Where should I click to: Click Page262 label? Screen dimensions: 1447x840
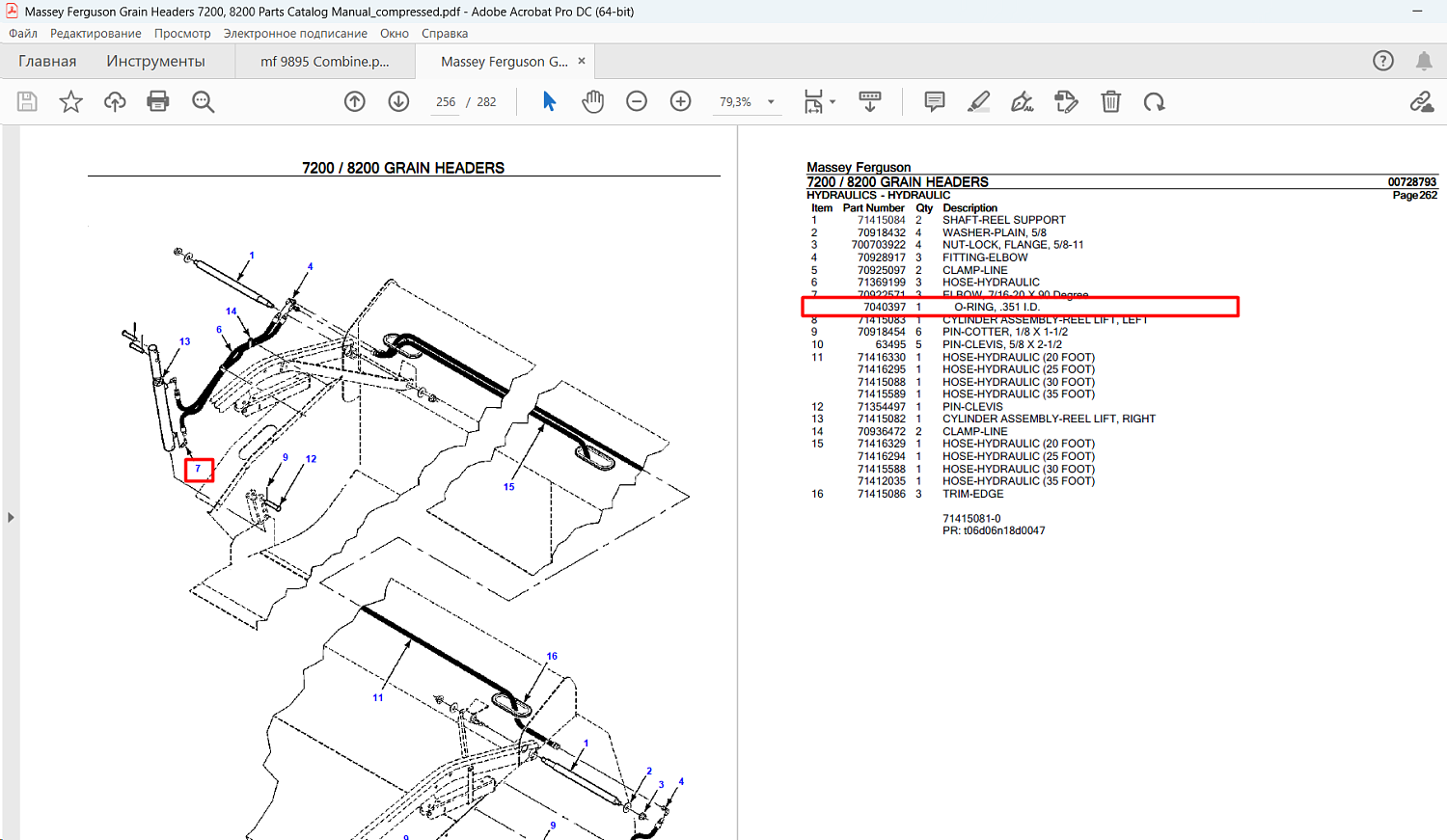click(x=1415, y=195)
